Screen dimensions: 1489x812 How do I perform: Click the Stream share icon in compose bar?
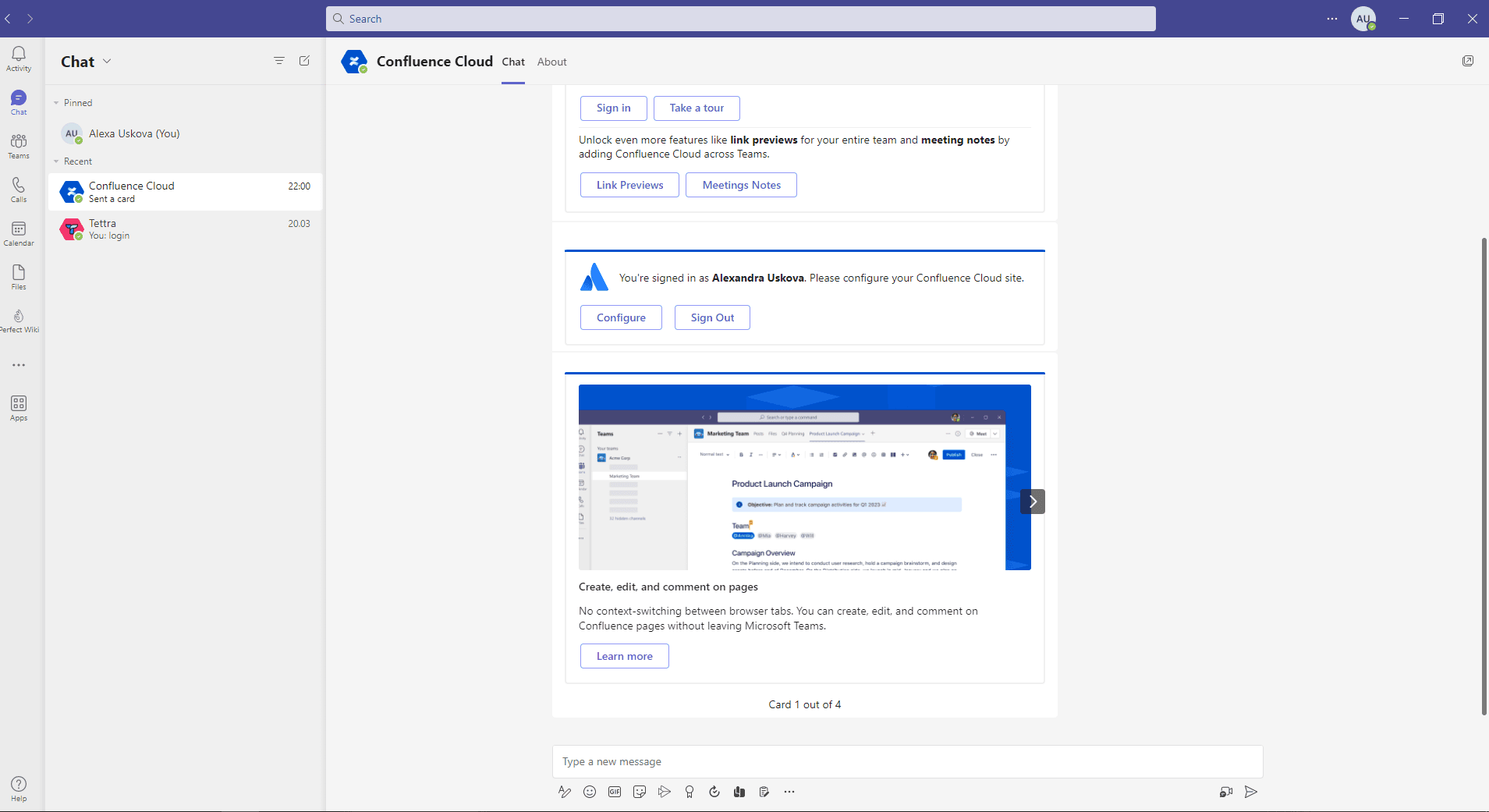coord(665,792)
